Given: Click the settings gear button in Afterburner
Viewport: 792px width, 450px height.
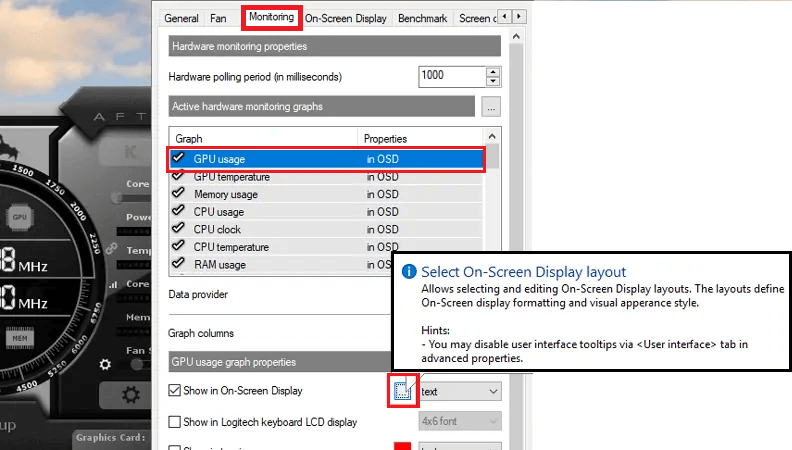Looking at the screenshot, I should coord(130,394).
